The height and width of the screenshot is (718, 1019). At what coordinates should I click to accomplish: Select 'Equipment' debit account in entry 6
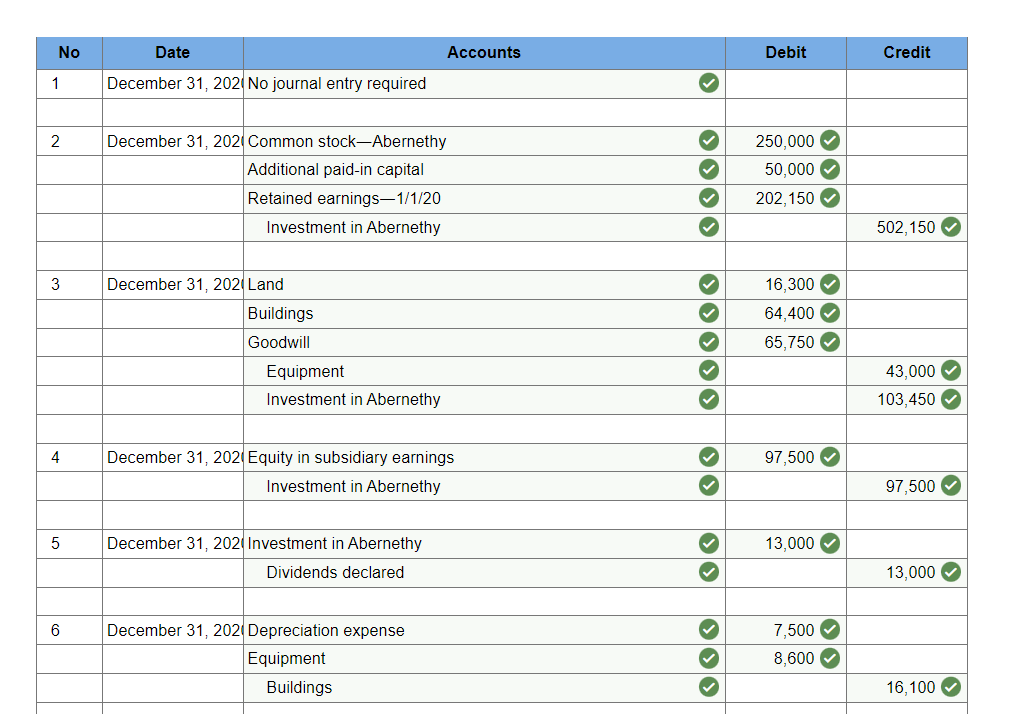click(286, 658)
